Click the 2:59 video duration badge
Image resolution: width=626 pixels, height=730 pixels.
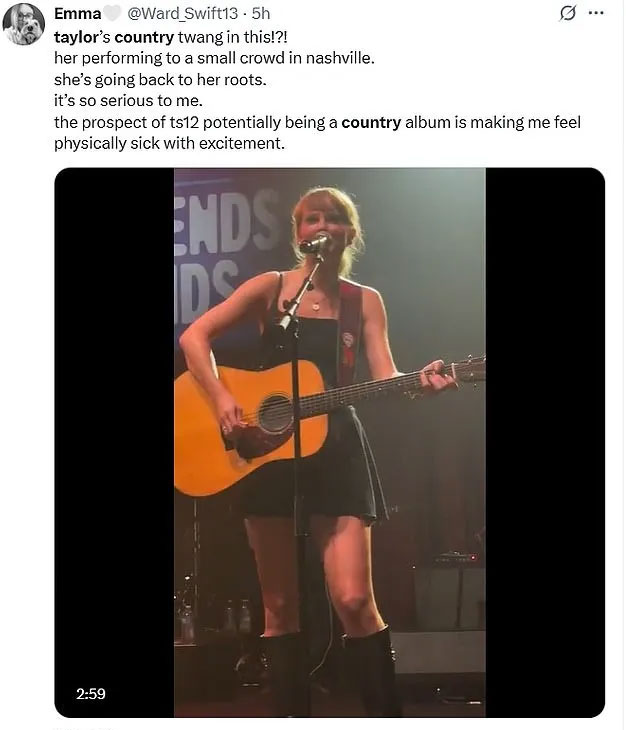tap(89, 693)
